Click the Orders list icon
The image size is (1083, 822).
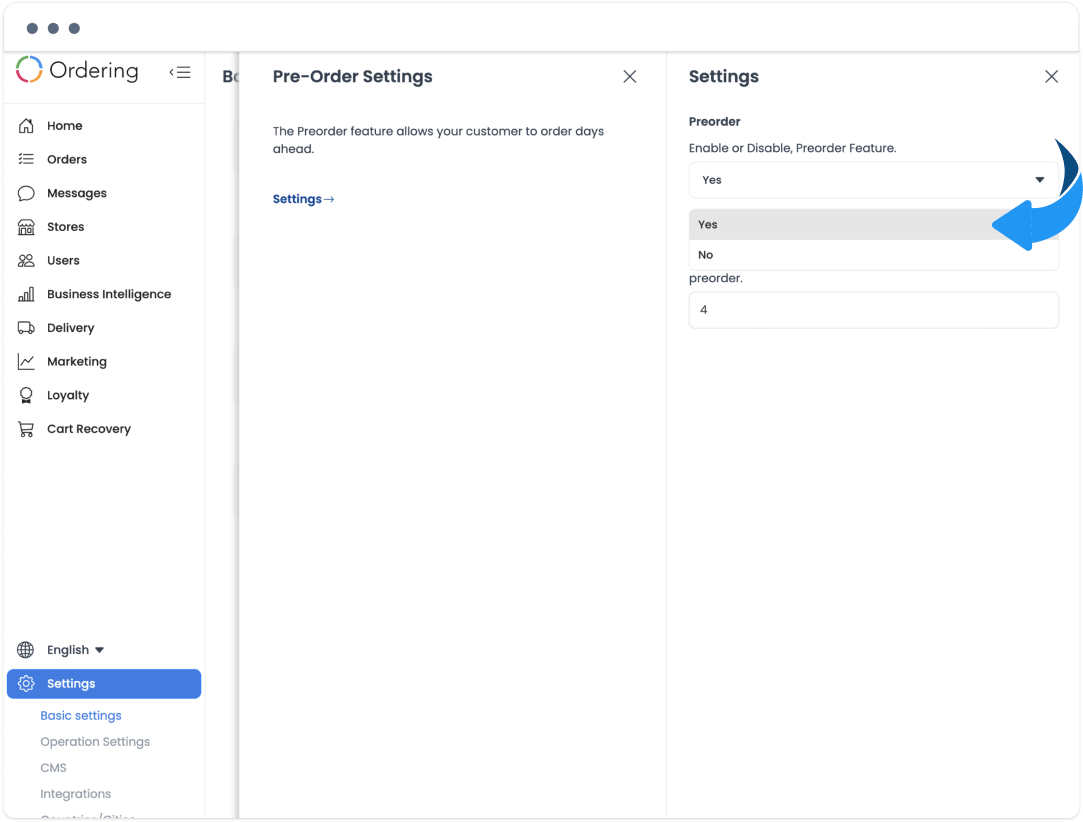pyautogui.click(x=26, y=160)
